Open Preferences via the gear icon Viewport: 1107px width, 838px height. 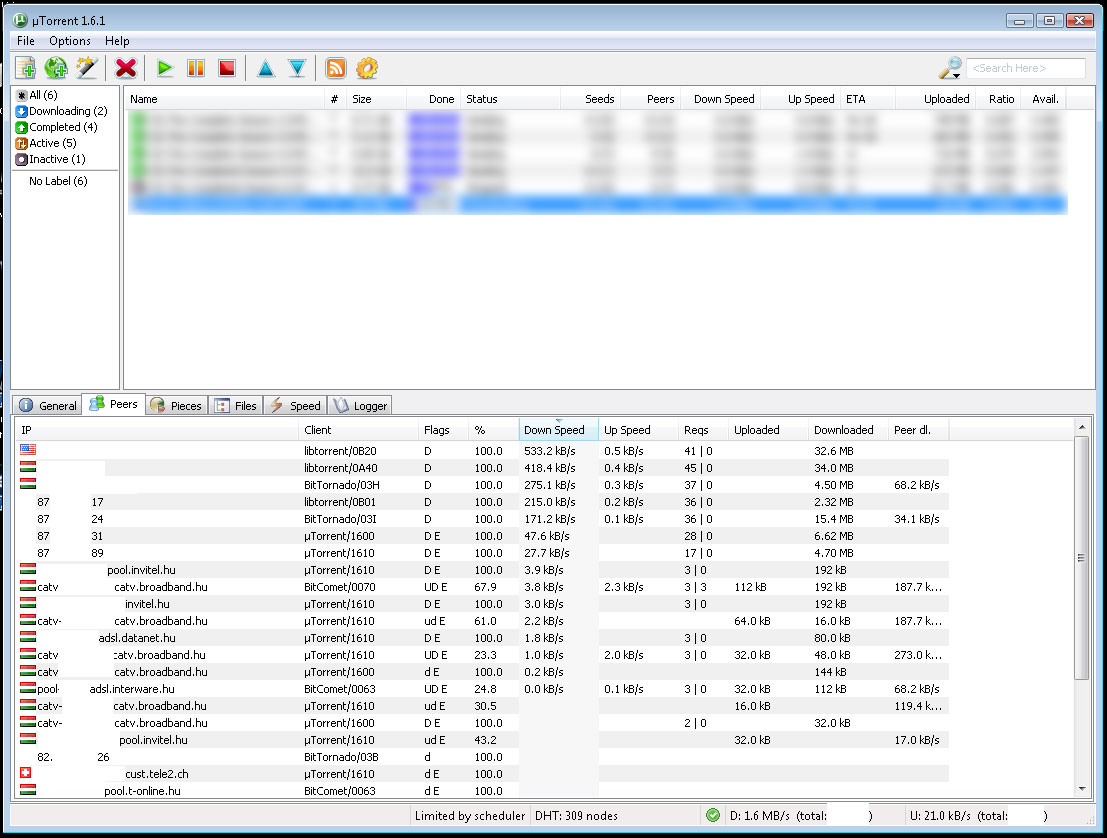tap(367, 68)
